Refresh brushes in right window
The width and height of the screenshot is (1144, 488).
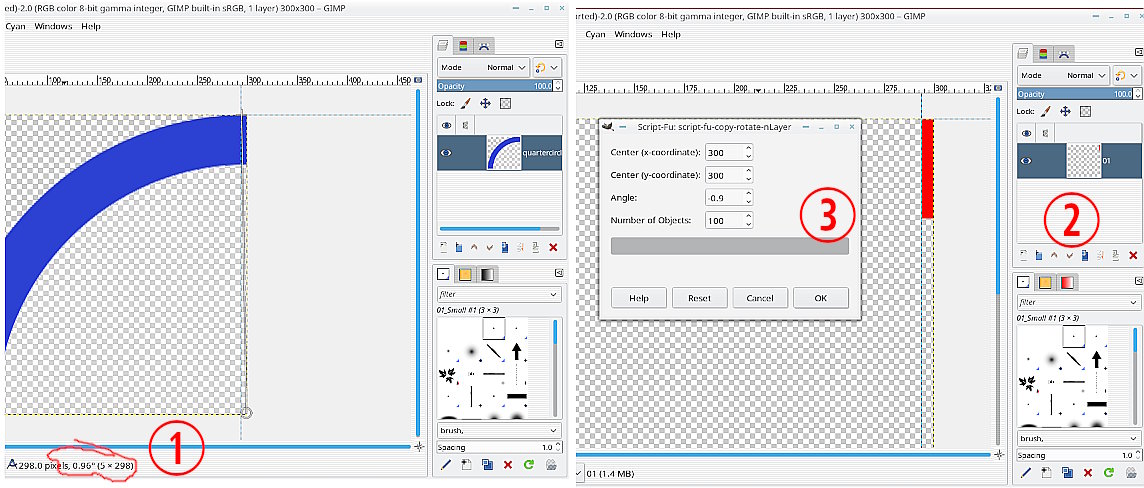(x=1110, y=473)
